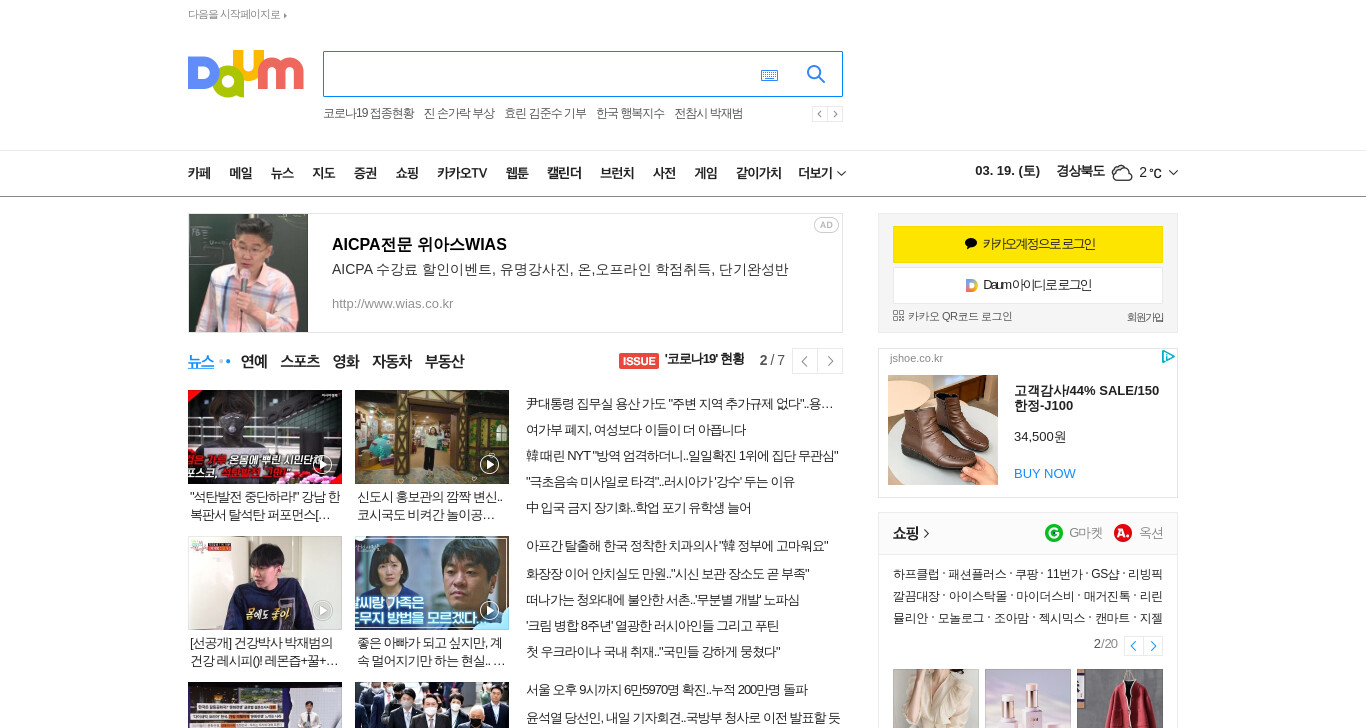Viewport: 1366px width, 728px height.
Task: Click trending keyword 한국 행복지수
Action: pyautogui.click(x=630, y=113)
